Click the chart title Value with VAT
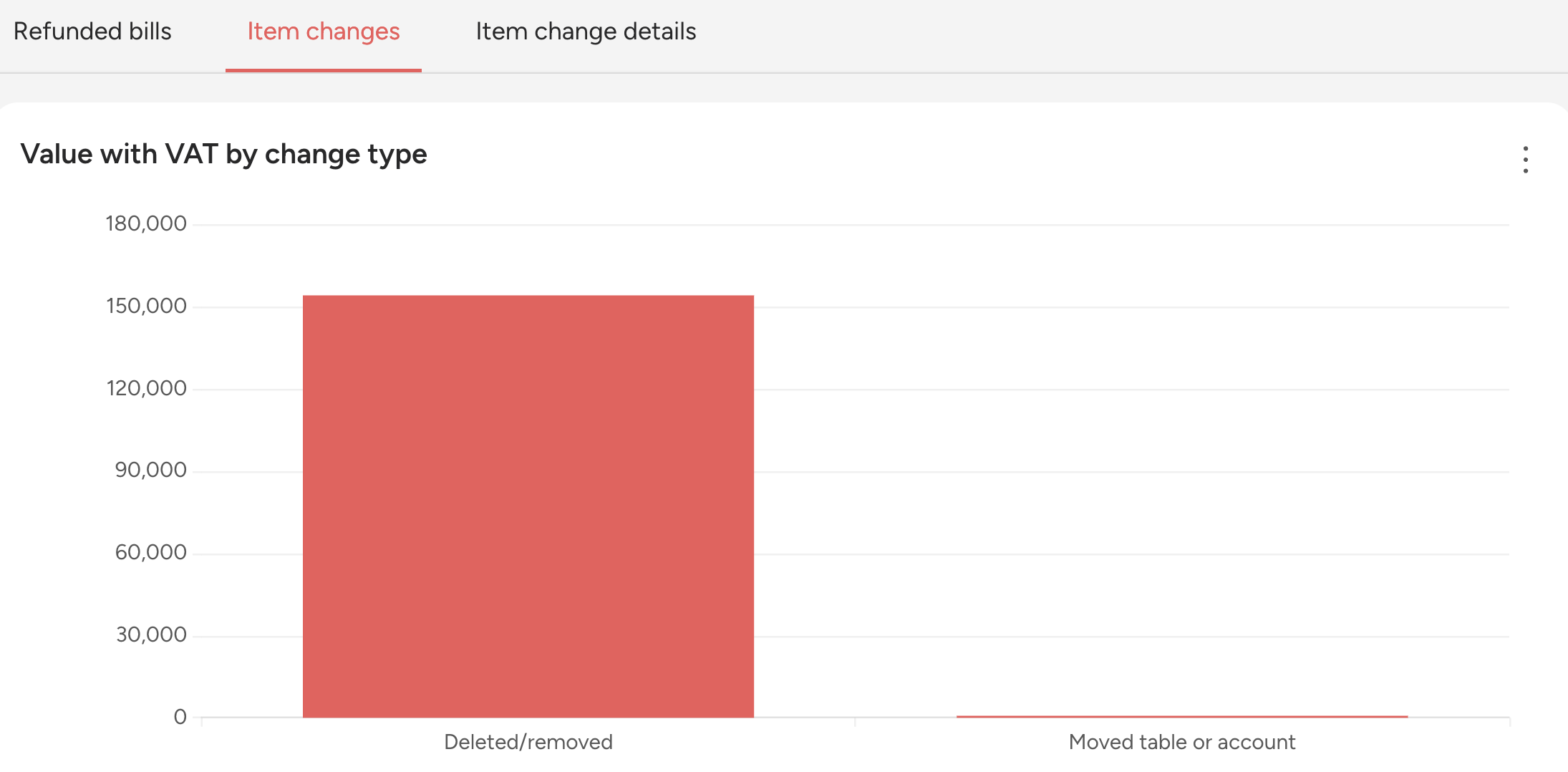 tap(223, 154)
